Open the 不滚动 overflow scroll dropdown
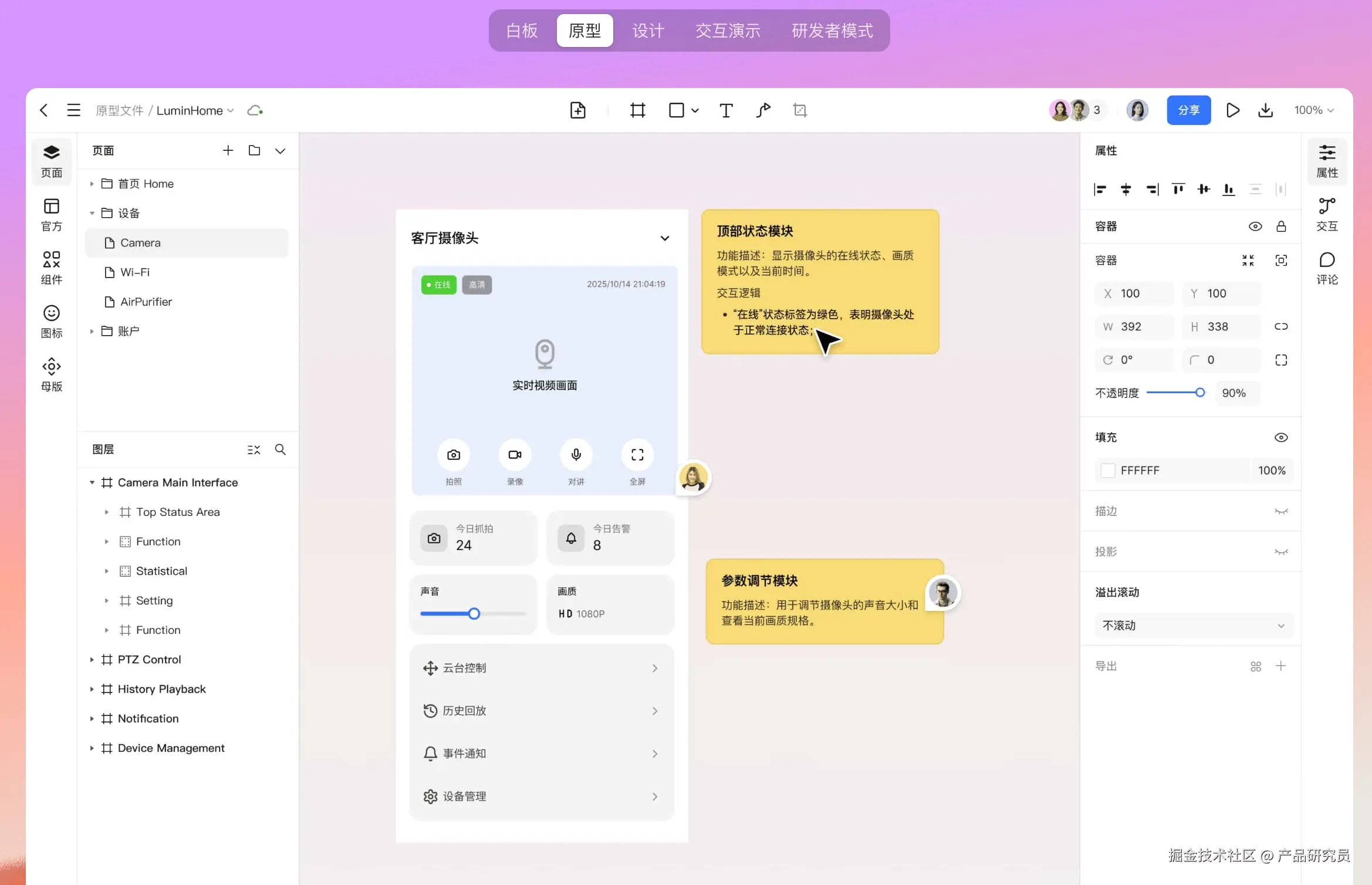Screen dimensions: 1372x885 (x=1193, y=626)
